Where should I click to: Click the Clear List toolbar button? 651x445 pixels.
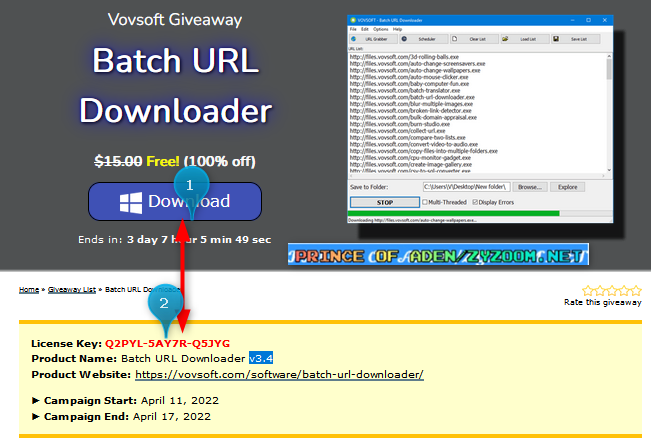(475, 39)
